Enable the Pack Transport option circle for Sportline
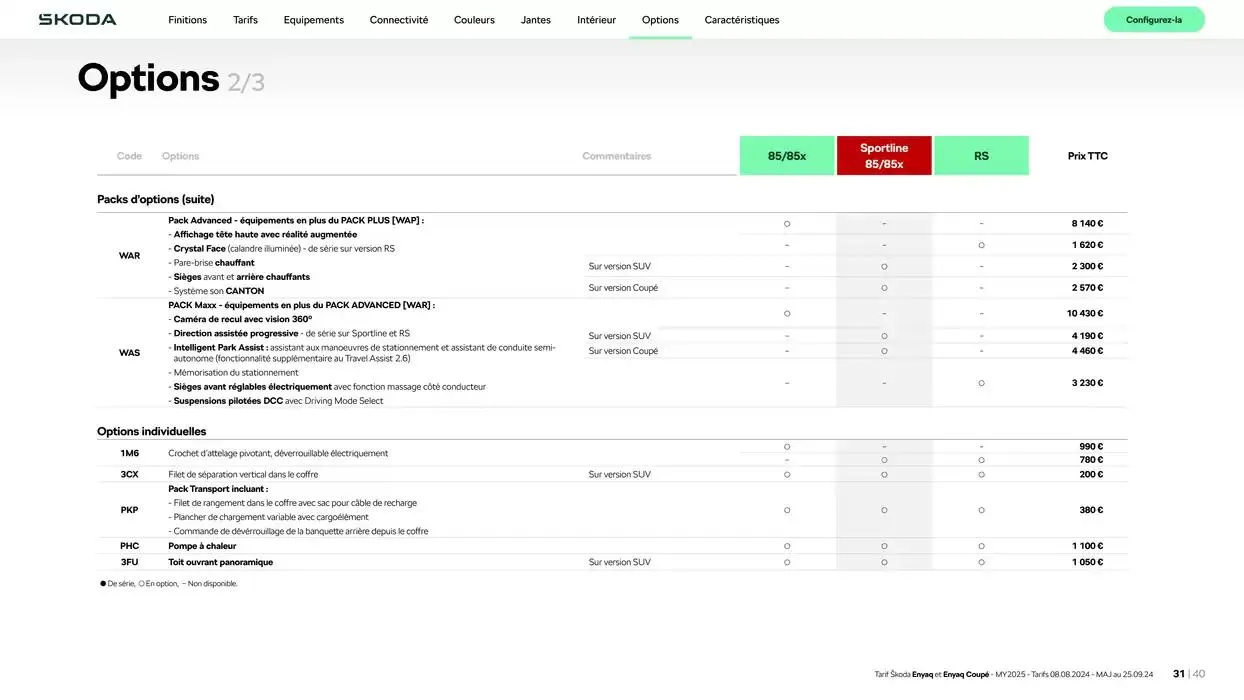The height and width of the screenshot is (700, 1244). [x=883, y=508]
